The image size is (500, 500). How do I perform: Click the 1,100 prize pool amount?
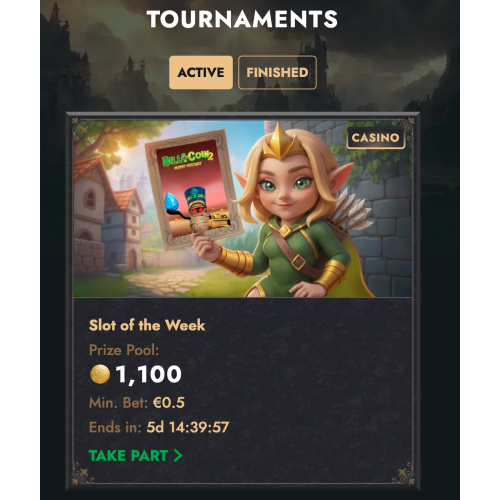[148, 374]
